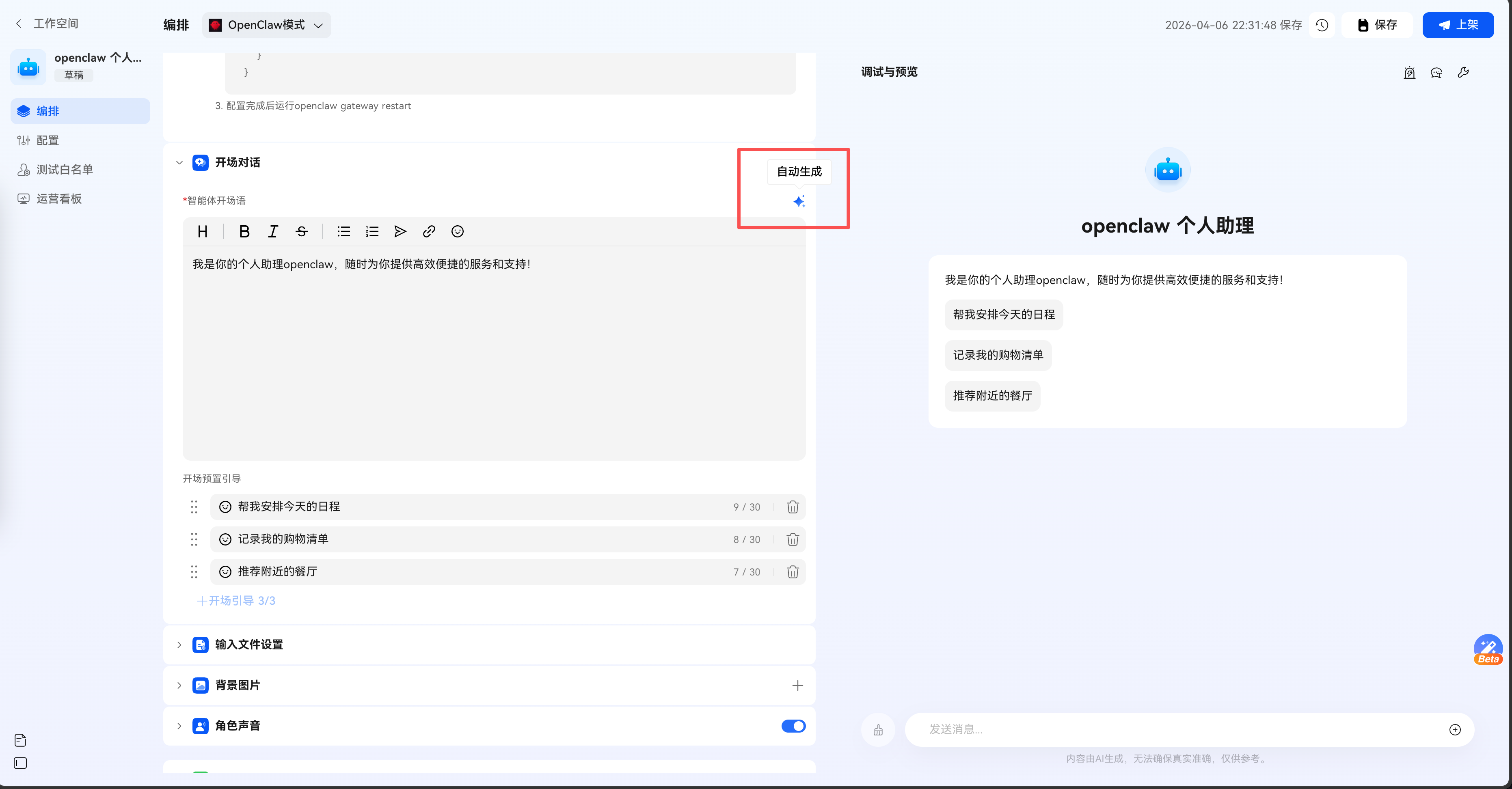
Task: Click the sparkle auto-generate icon for 智能体开场语
Action: point(799,201)
